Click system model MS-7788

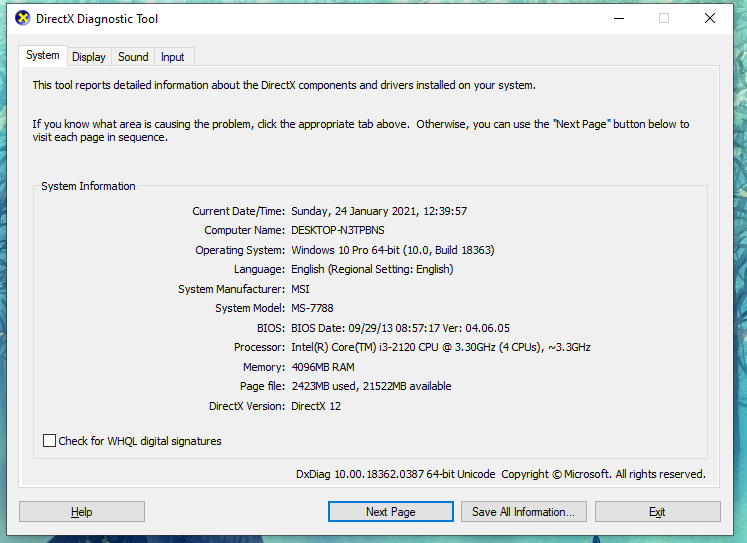(312, 308)
